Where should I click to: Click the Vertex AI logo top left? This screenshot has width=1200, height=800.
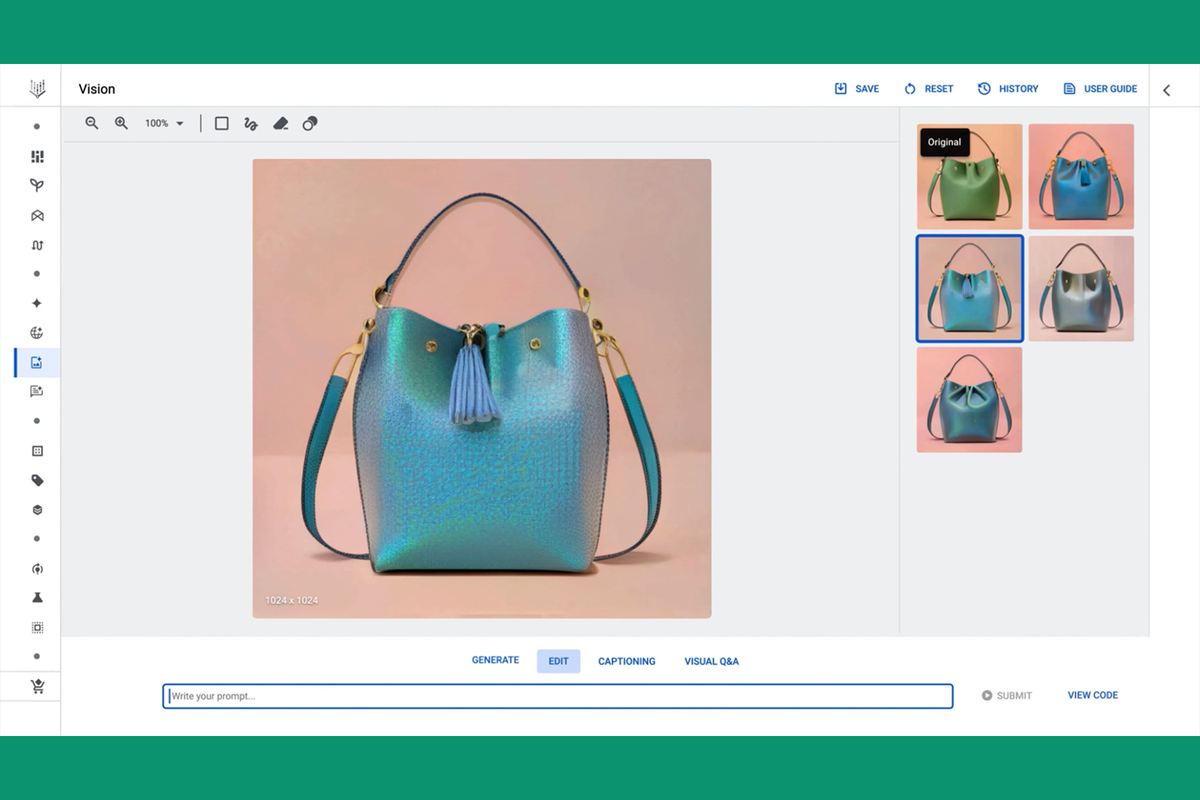click(36, 87)
